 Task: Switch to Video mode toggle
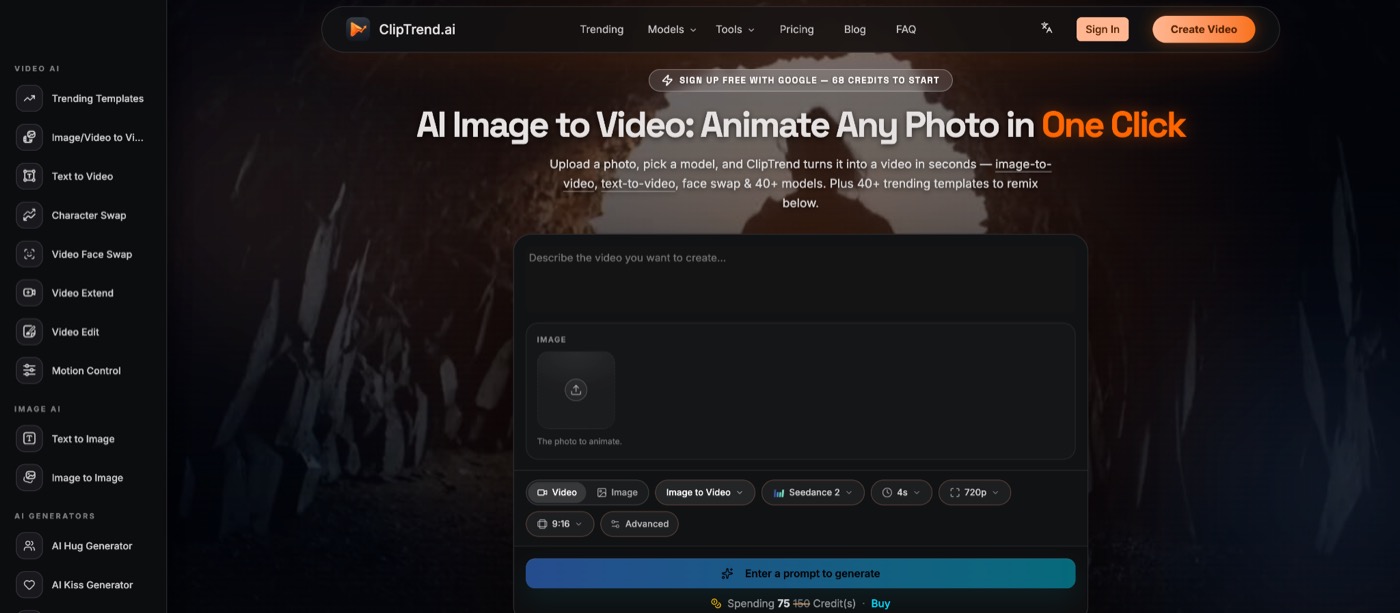(x=557, y=493)
